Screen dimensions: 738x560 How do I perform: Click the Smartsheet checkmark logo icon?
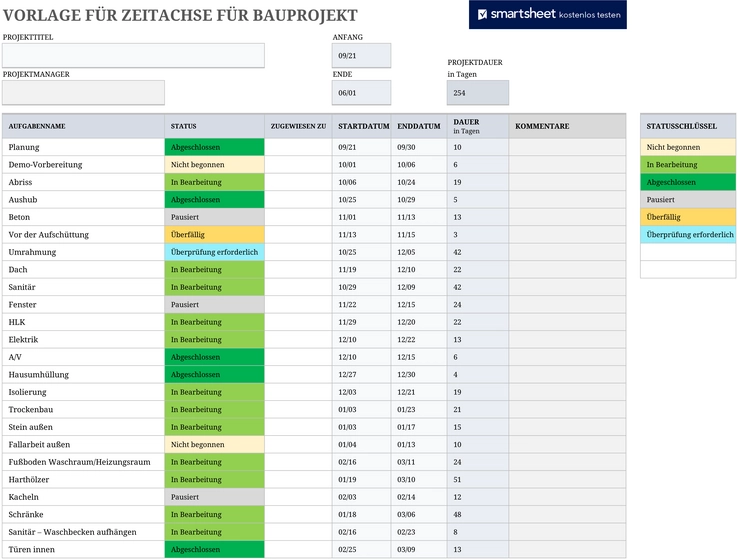coord(482,15)
